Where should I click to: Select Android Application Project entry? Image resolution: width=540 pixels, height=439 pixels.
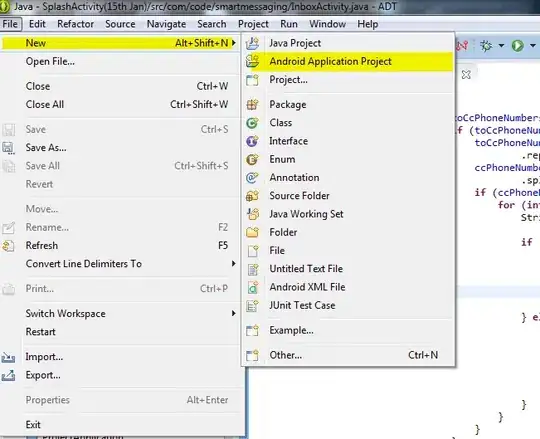coord(349,62)
